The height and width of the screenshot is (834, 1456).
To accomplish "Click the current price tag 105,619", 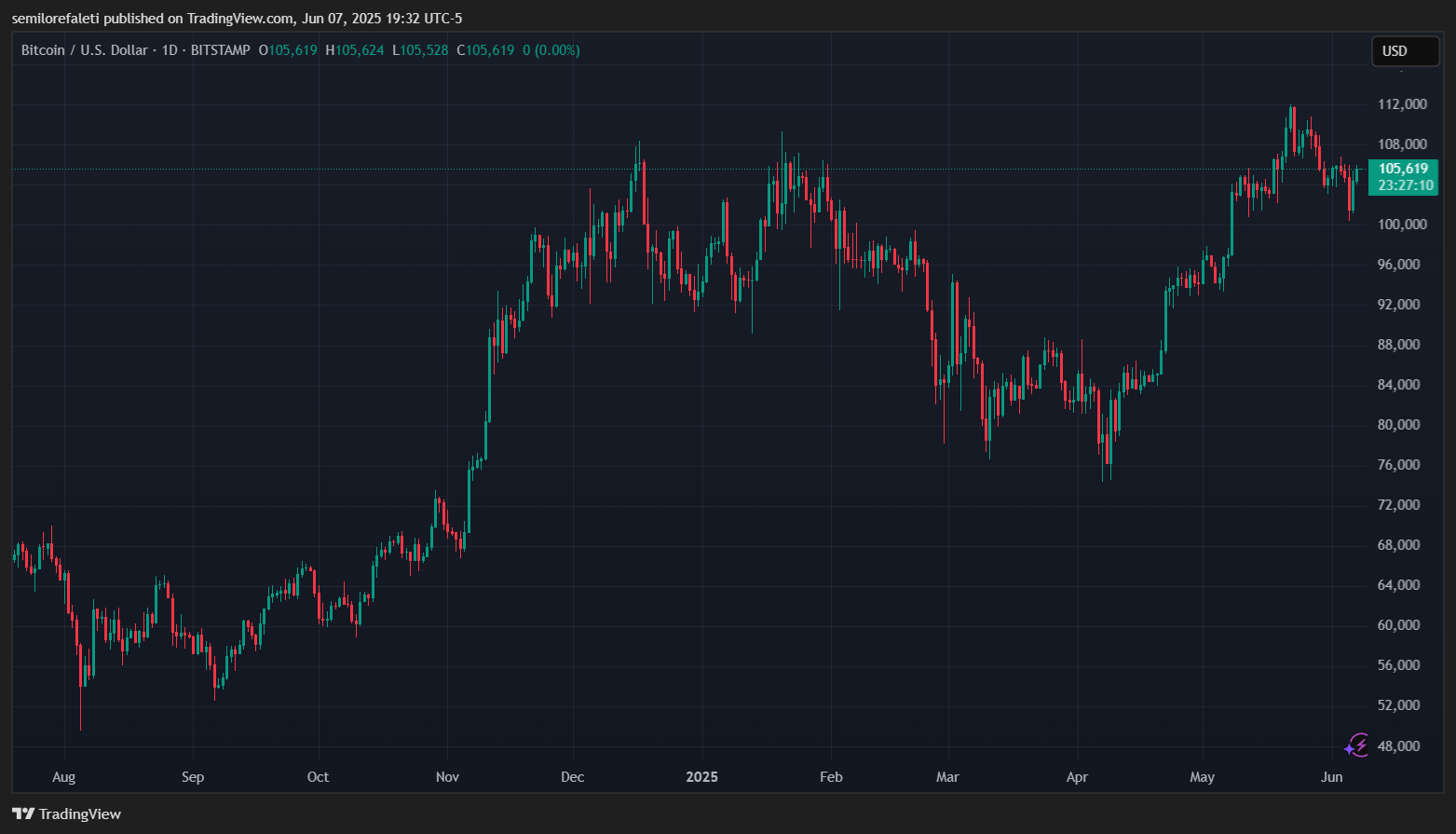I will pos(1403,169).
